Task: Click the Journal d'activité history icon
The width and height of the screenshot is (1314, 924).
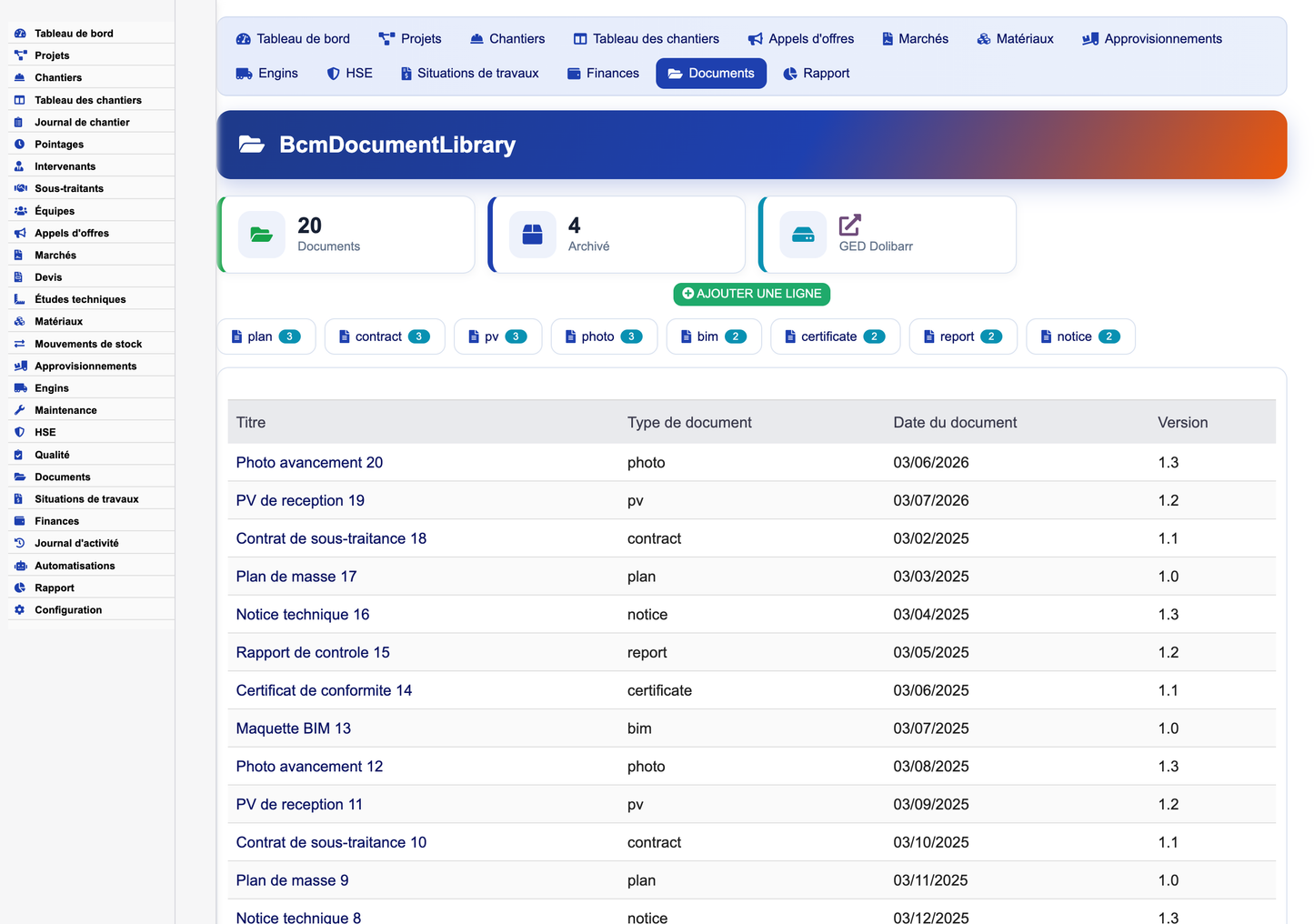Action: tap(20, 543)
